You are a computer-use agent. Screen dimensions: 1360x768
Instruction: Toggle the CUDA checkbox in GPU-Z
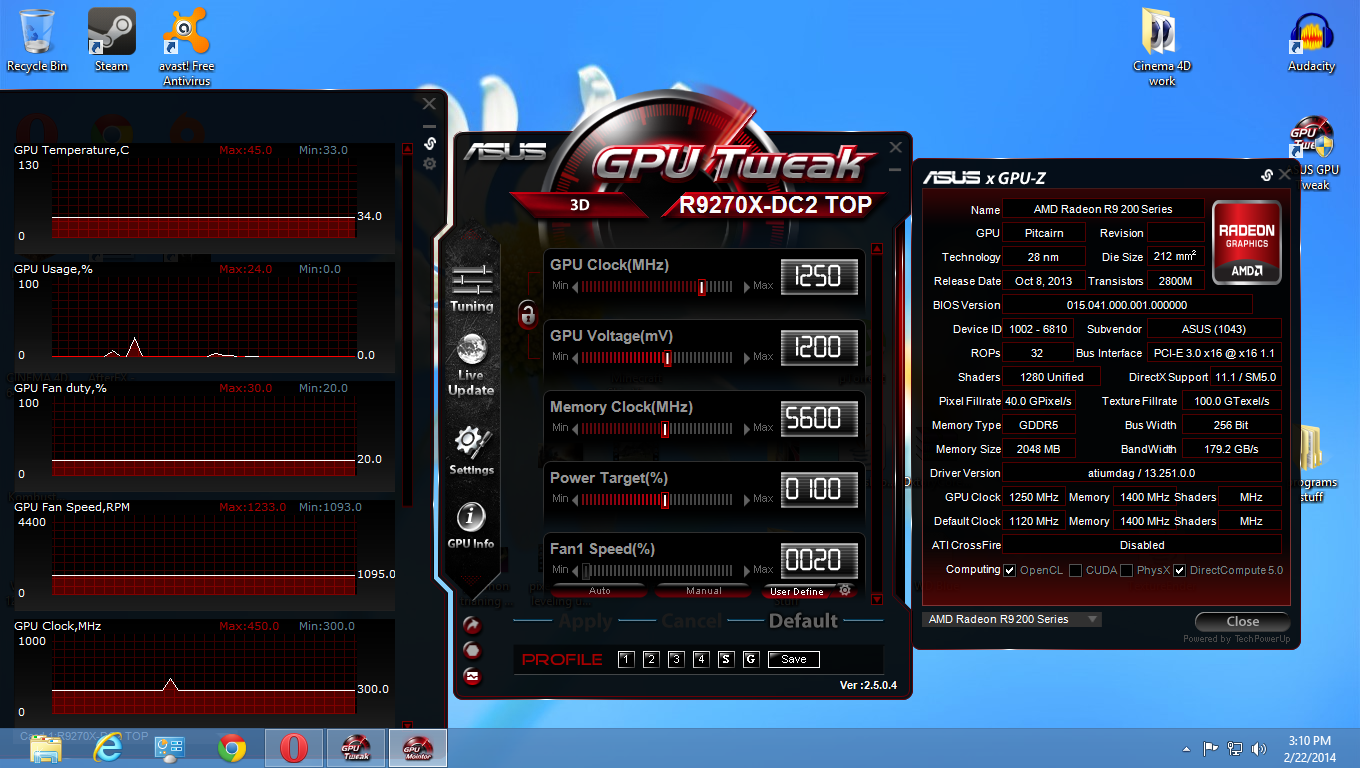1075,570
